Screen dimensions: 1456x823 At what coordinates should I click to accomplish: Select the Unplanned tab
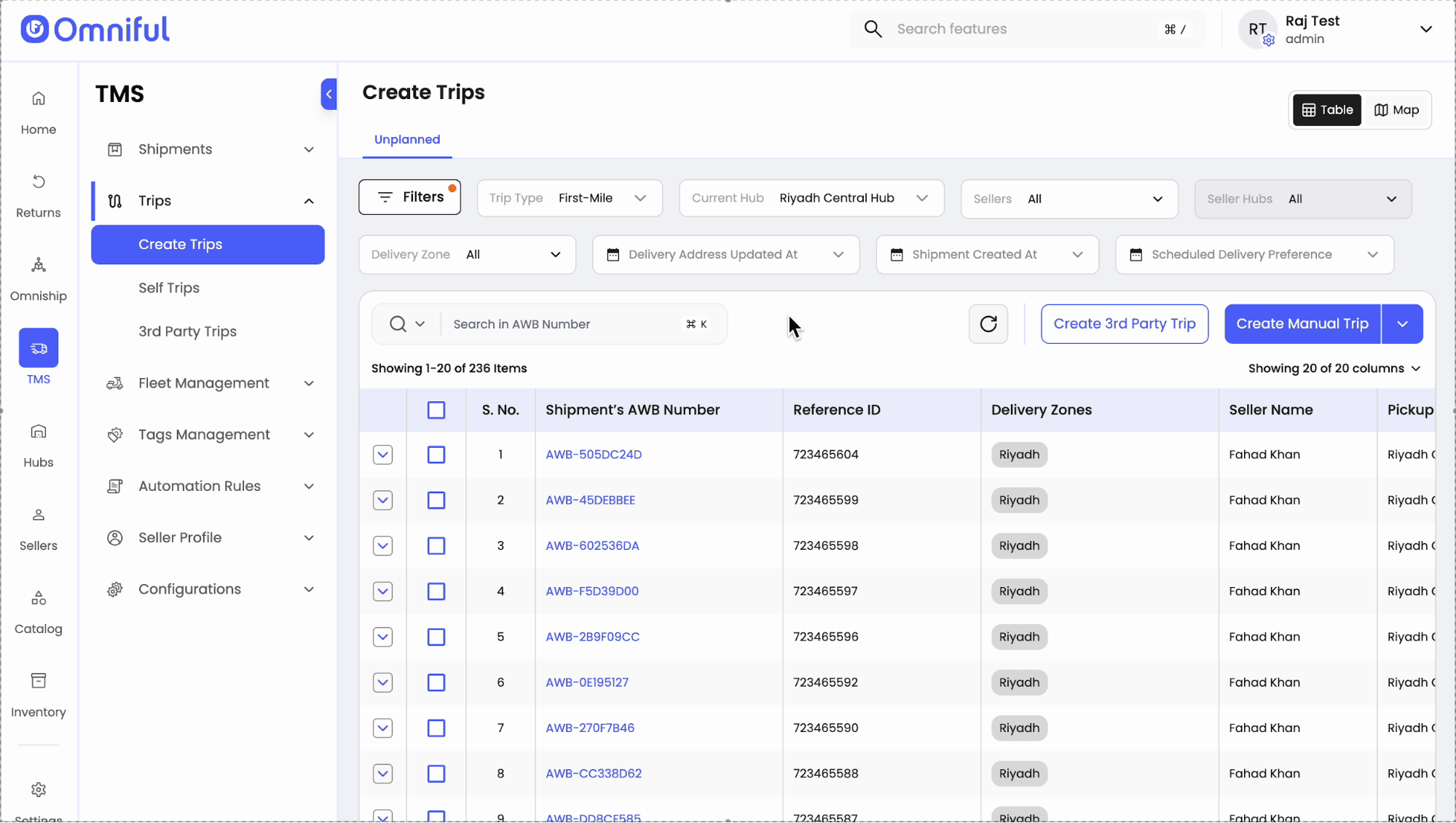[406, 140]
